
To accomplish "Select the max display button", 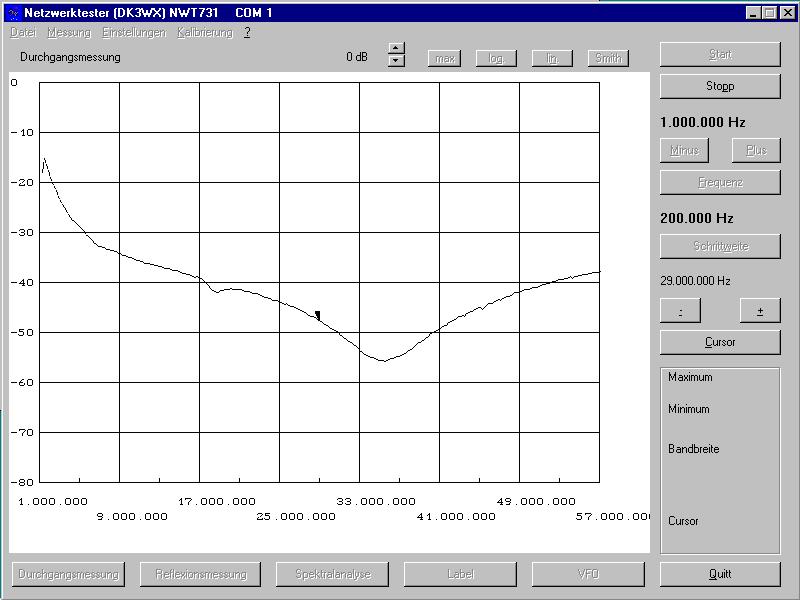I will [x=444, y=58].
